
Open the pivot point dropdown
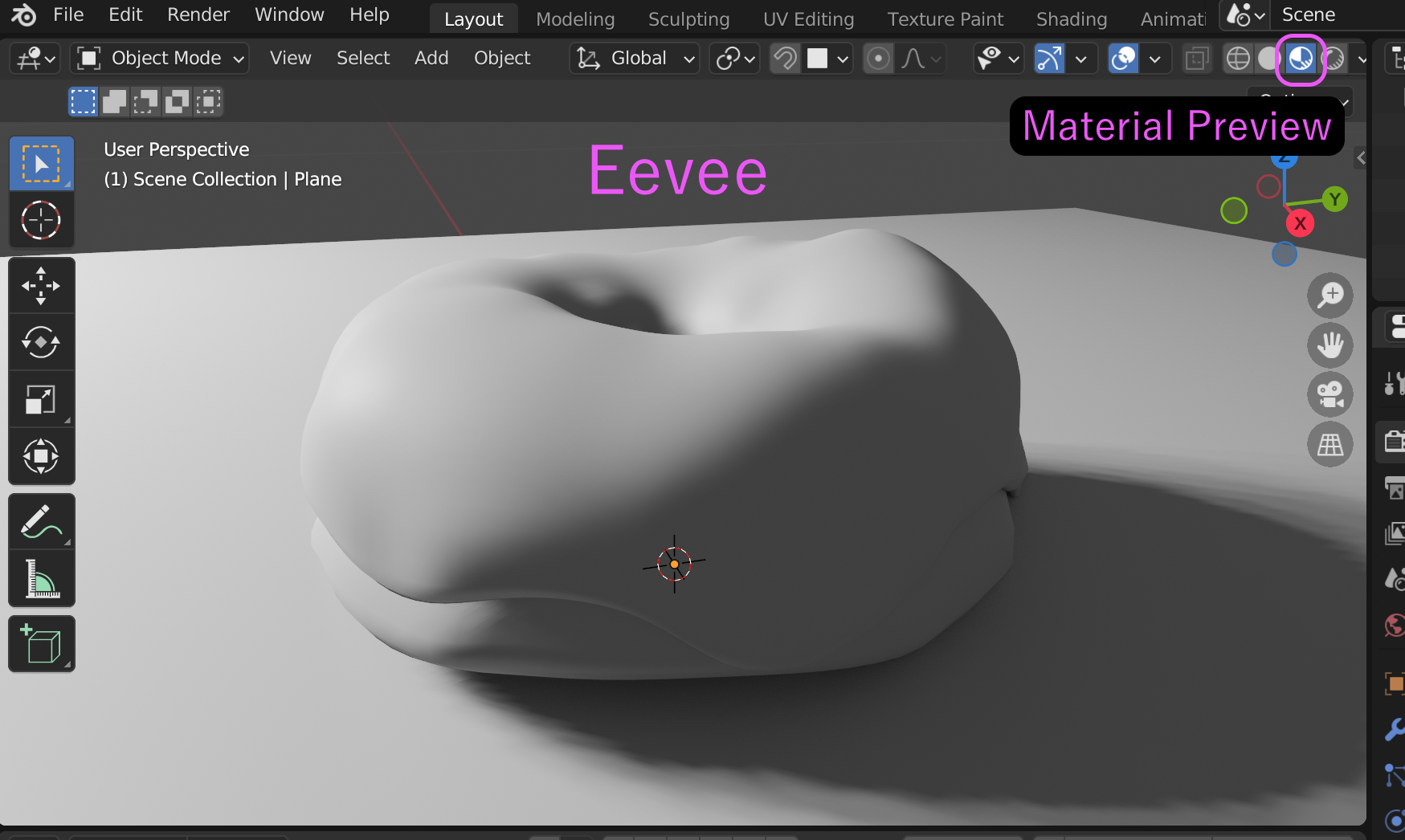pyautogui.click(x=736, y=58)
